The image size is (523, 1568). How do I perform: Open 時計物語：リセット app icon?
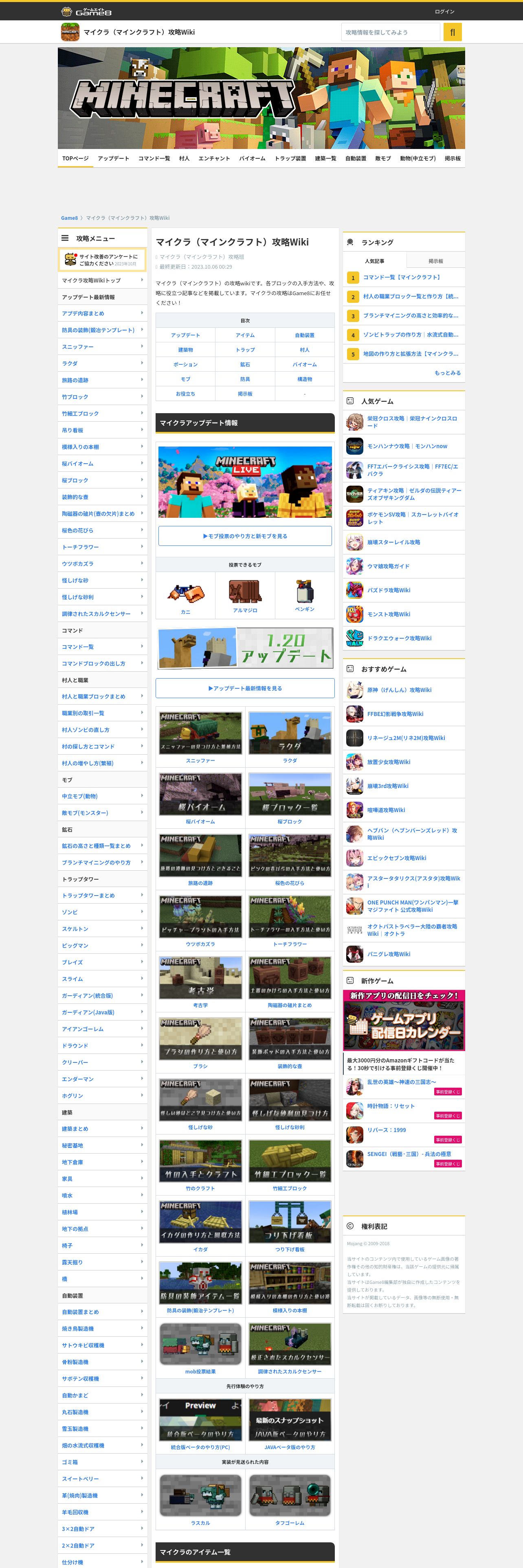tap(354, 1111)
